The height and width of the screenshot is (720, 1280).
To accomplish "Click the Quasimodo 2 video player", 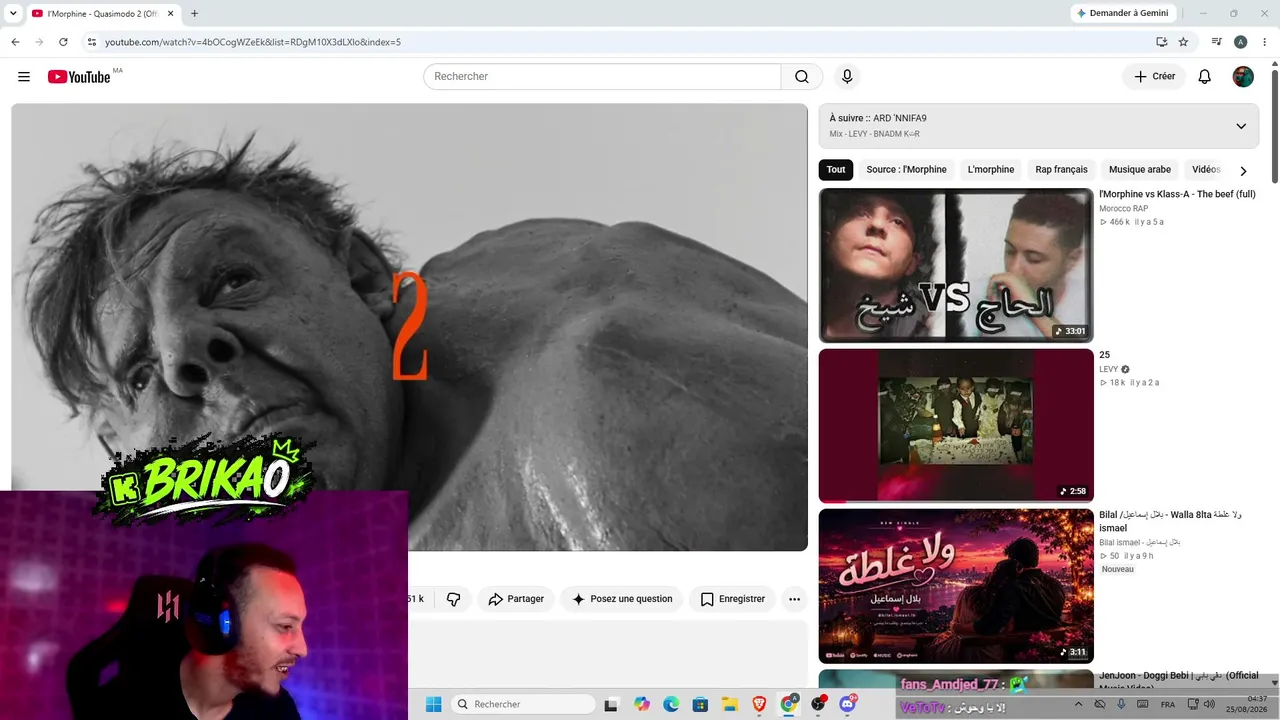I will (x=409, y=327).
